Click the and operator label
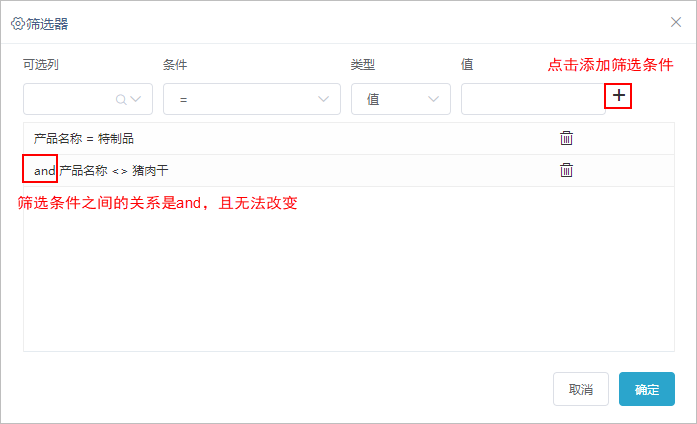Viewport: 697px width, 424px height. pos(44,171)
